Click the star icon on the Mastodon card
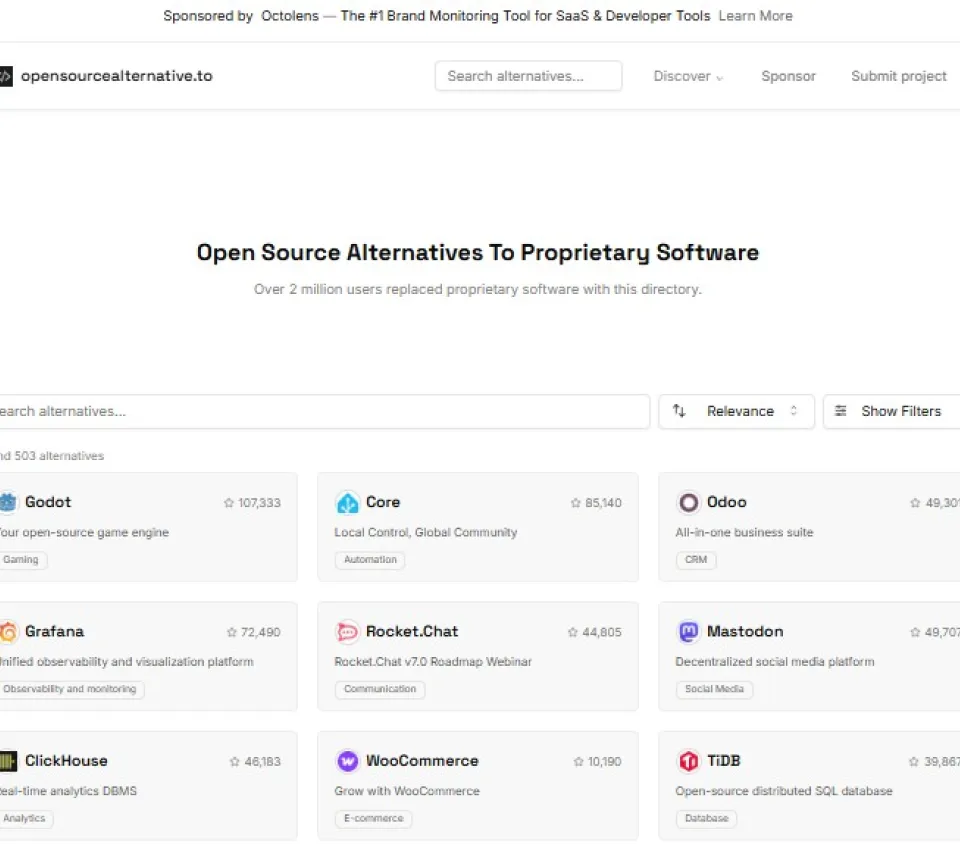960x854 pixels. (x=915, y=632)
